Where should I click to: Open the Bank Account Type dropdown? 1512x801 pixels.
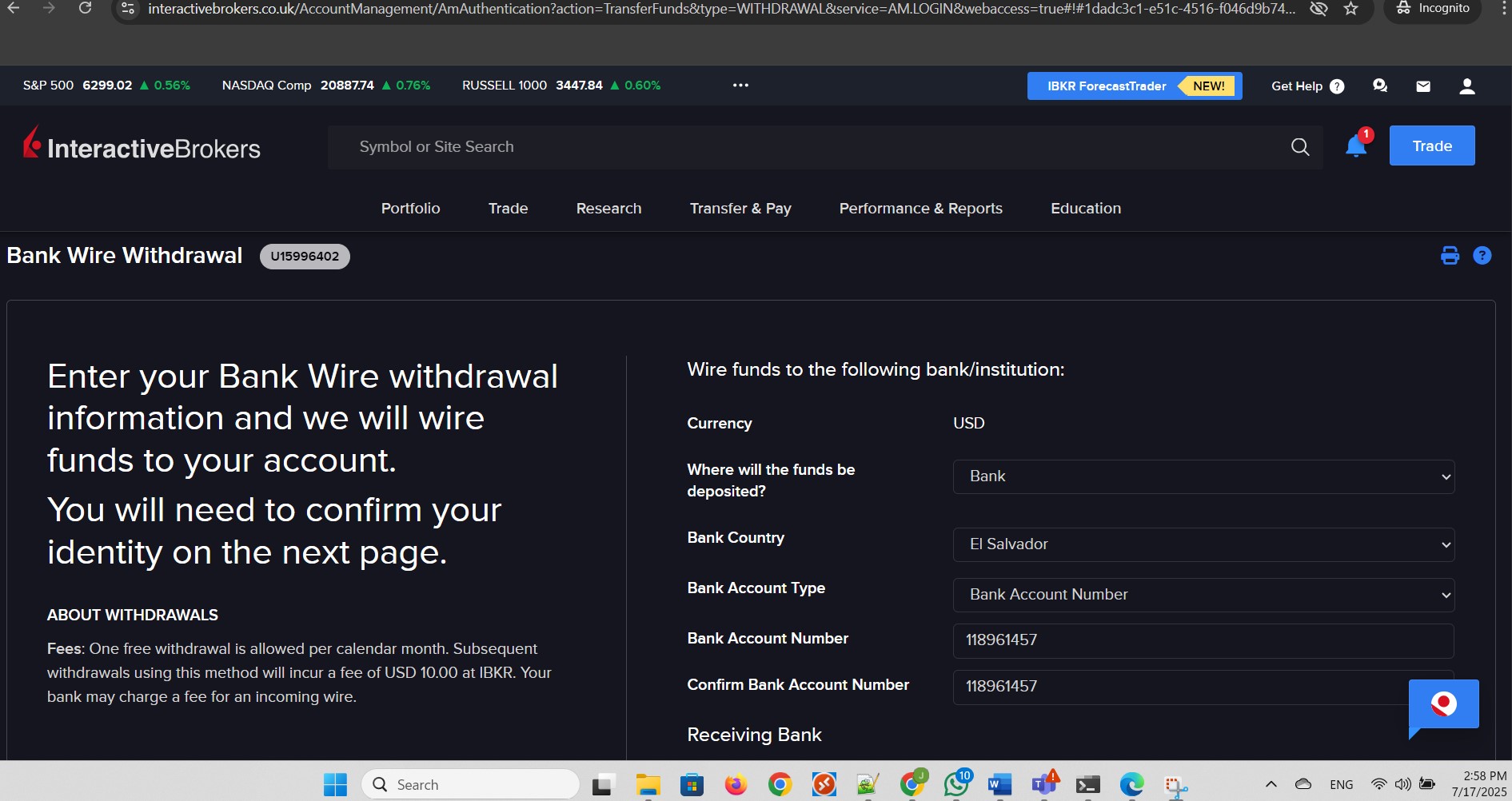click(1203, 595)
